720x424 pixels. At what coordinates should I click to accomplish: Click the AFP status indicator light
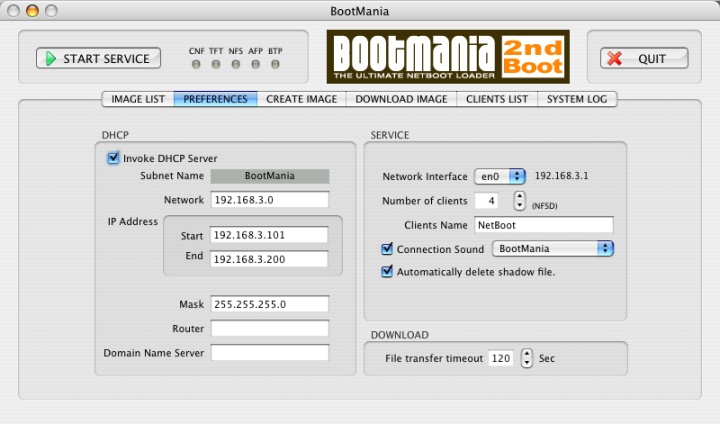click(x=255, y=64)
